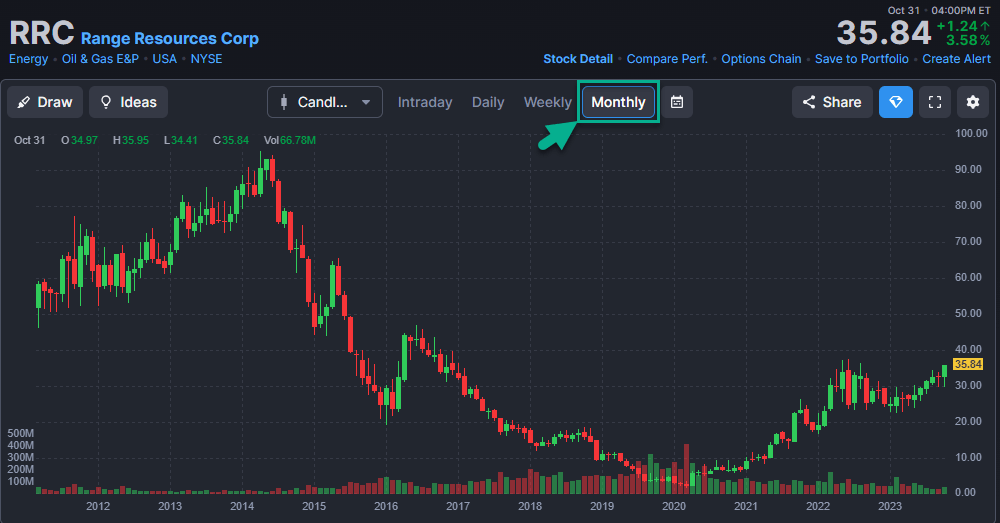The image size is (1000, 523).
Task: Switch to Daily timeframe
Action: [488, 102]
